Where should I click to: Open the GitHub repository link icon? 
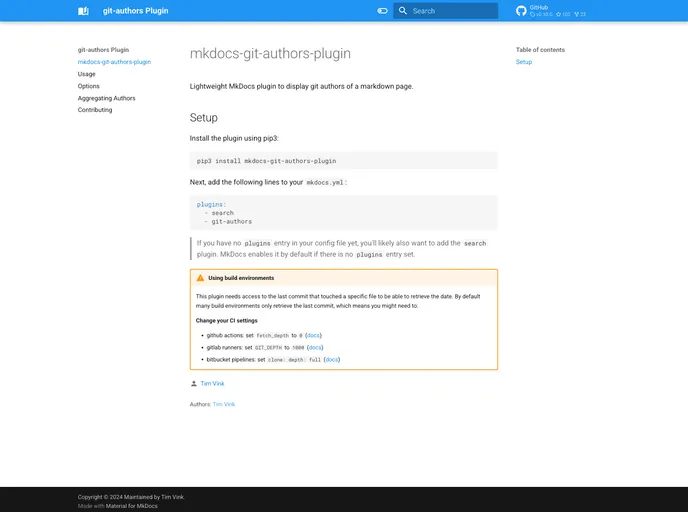[x=521, y=11]
